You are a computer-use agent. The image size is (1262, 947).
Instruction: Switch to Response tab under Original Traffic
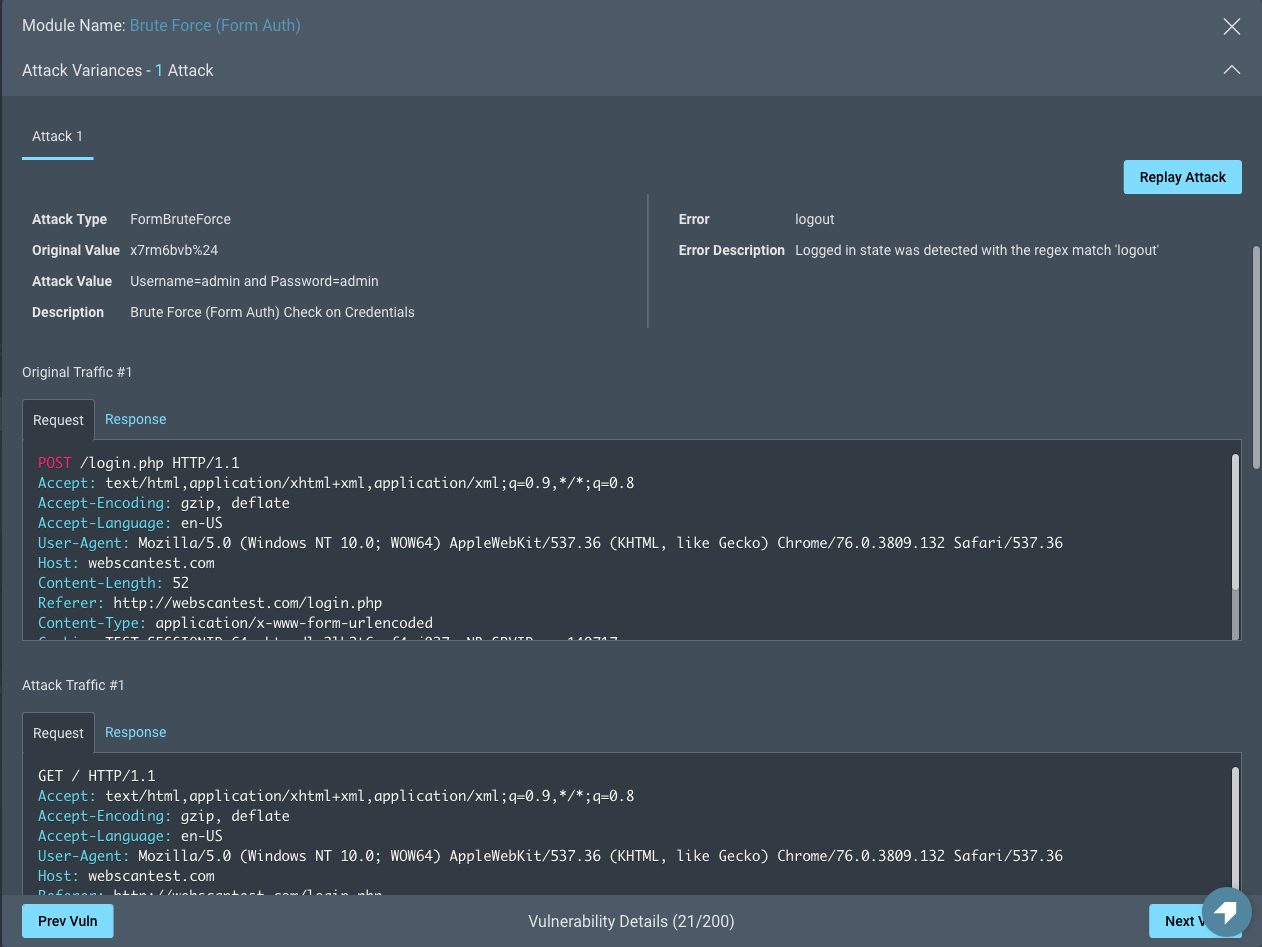pos(135,419)
